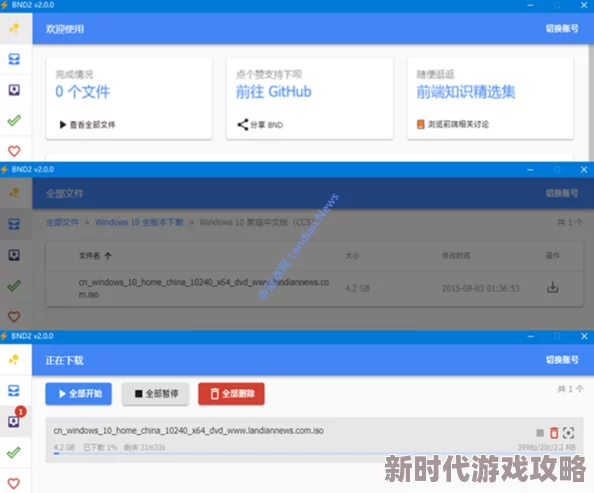The width and height of the screenshot is (594, 493).
Task: Click 修改时间 column header
Action: point(456,256)
